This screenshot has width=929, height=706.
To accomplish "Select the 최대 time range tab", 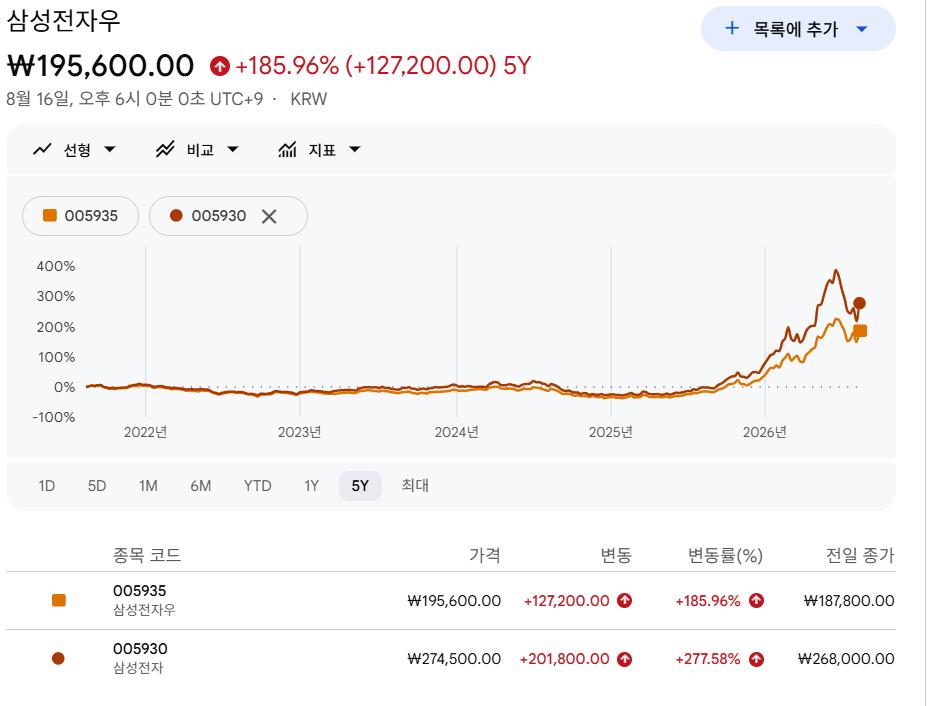I will [x=415, y=486].
